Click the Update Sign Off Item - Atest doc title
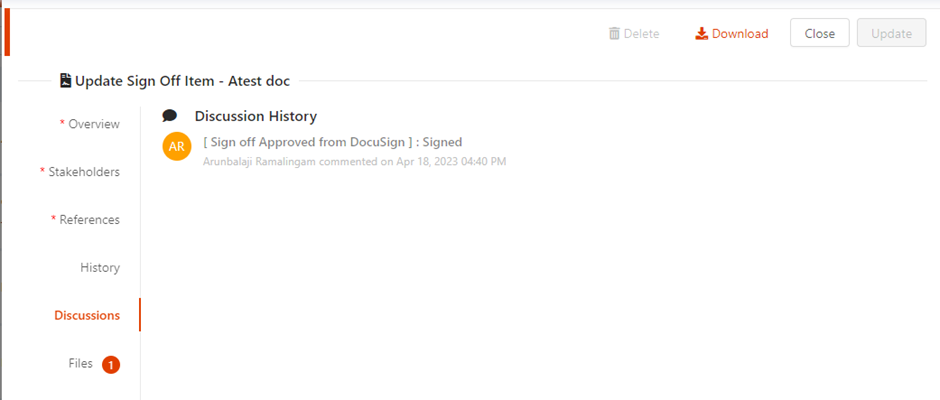940x400 pixels. 182,80
